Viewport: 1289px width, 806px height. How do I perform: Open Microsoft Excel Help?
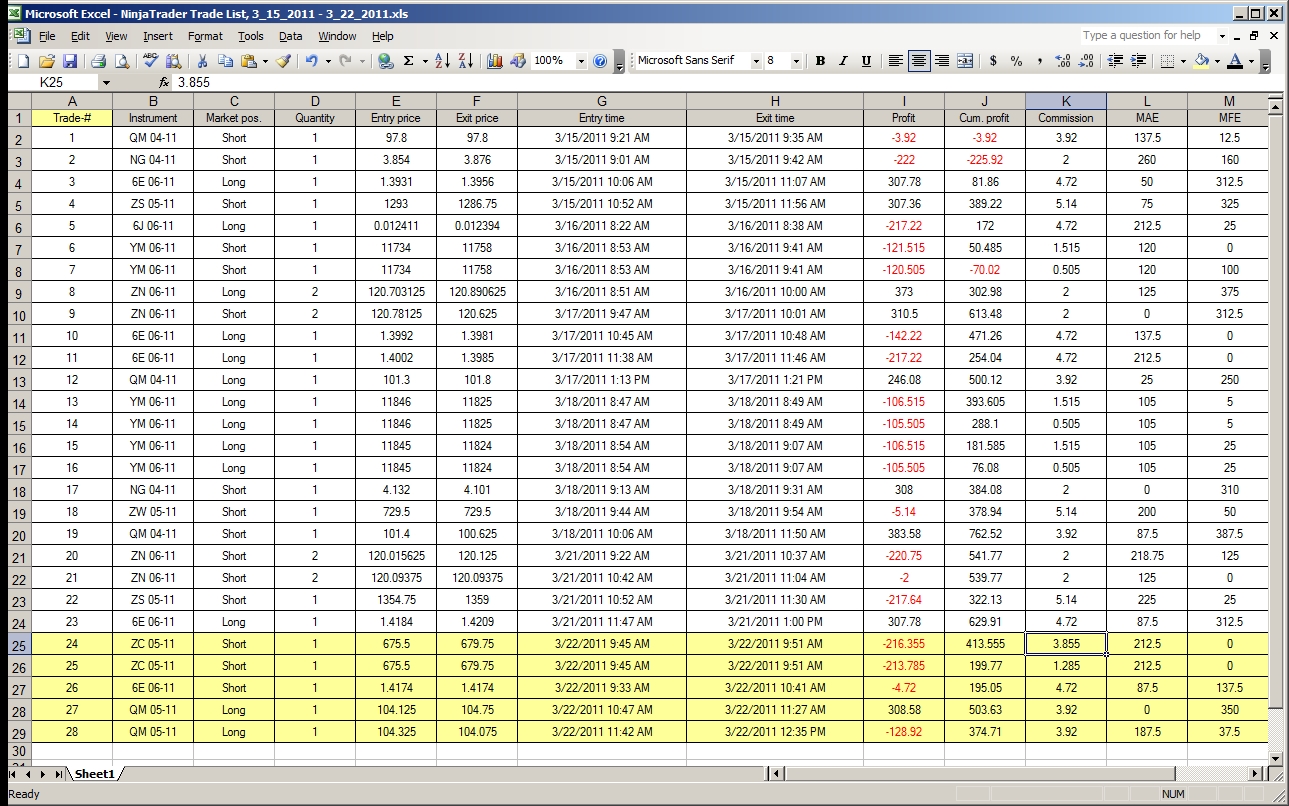click(600, 61)
